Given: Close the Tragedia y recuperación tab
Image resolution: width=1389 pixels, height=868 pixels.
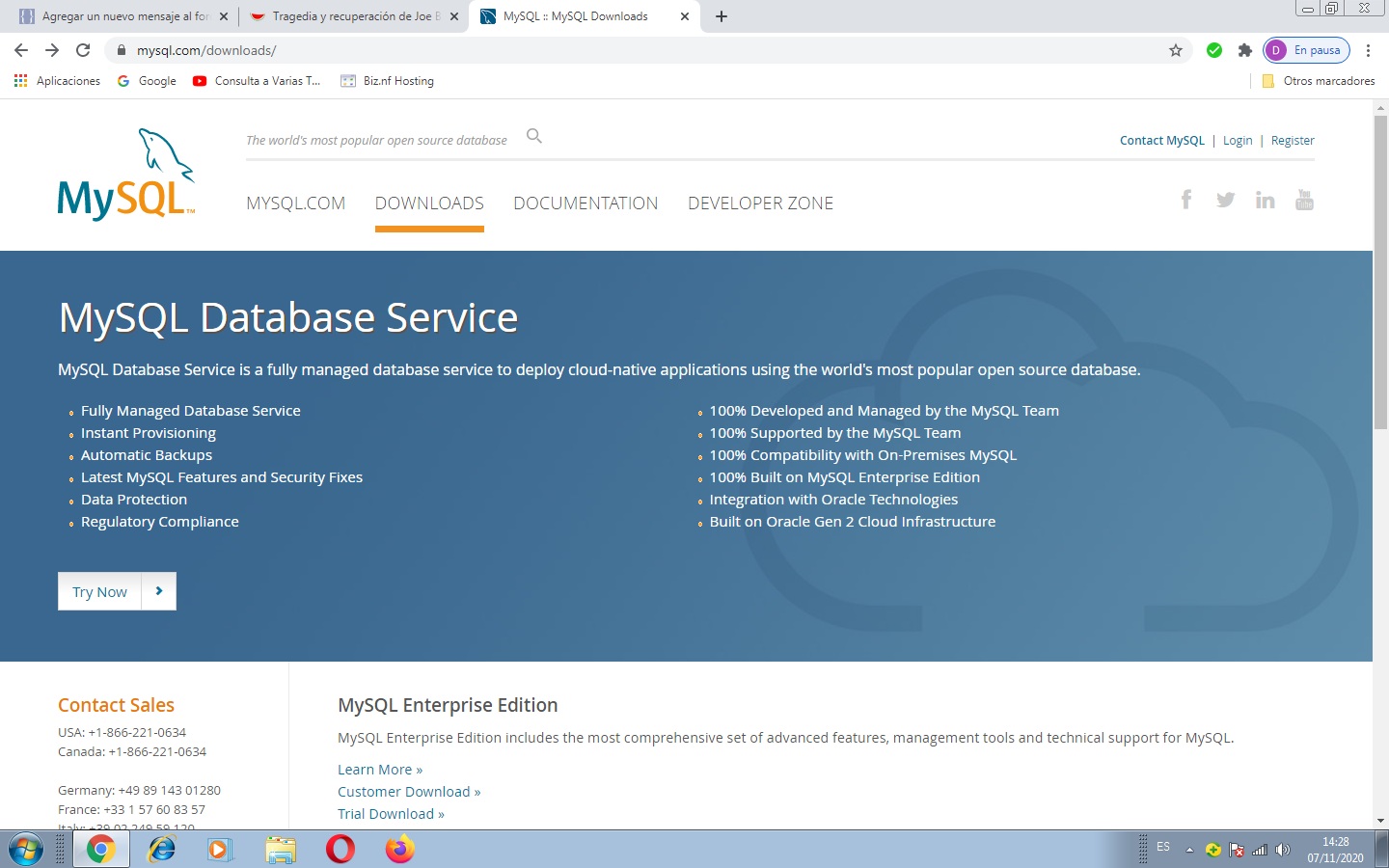Looking at the screenshot, I should click(454, 16).
